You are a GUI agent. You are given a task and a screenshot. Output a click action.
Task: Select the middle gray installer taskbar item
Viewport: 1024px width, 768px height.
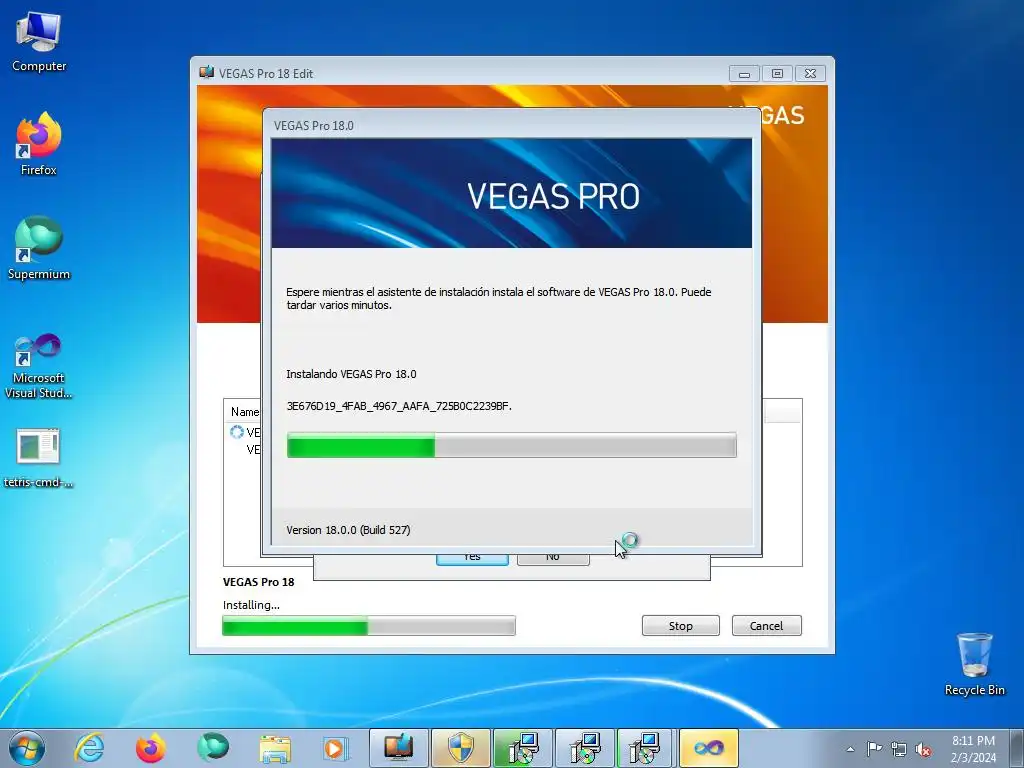584,748
